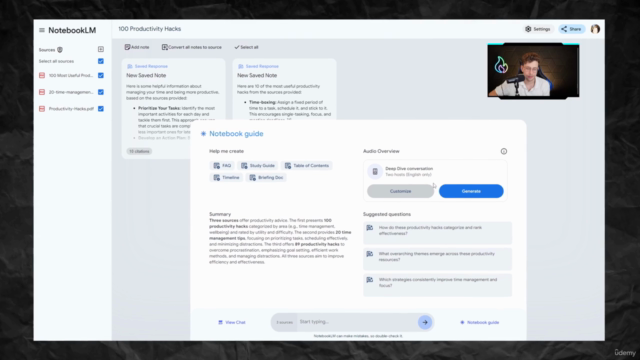
Task: Click Customize audio overview
Action: (x=400, y=191)
